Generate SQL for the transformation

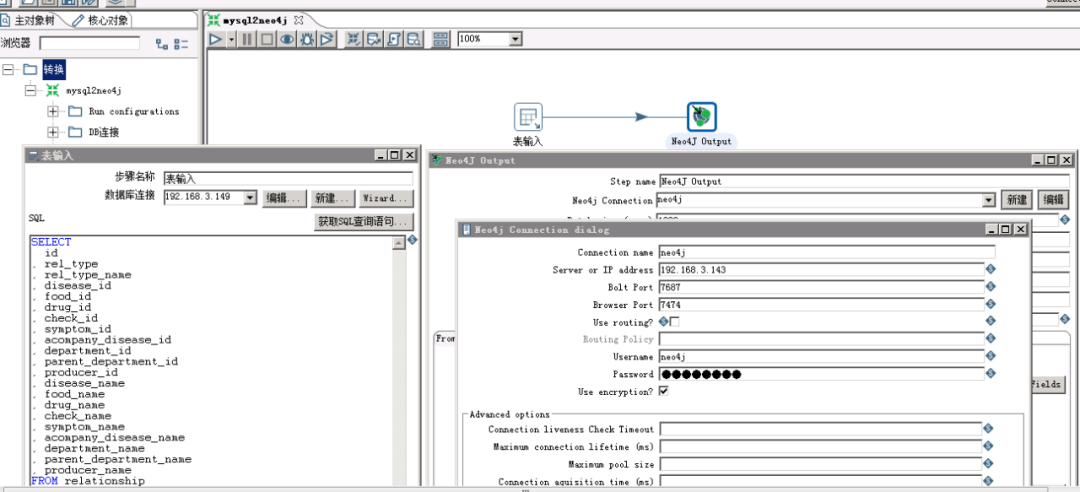point(394,39)
